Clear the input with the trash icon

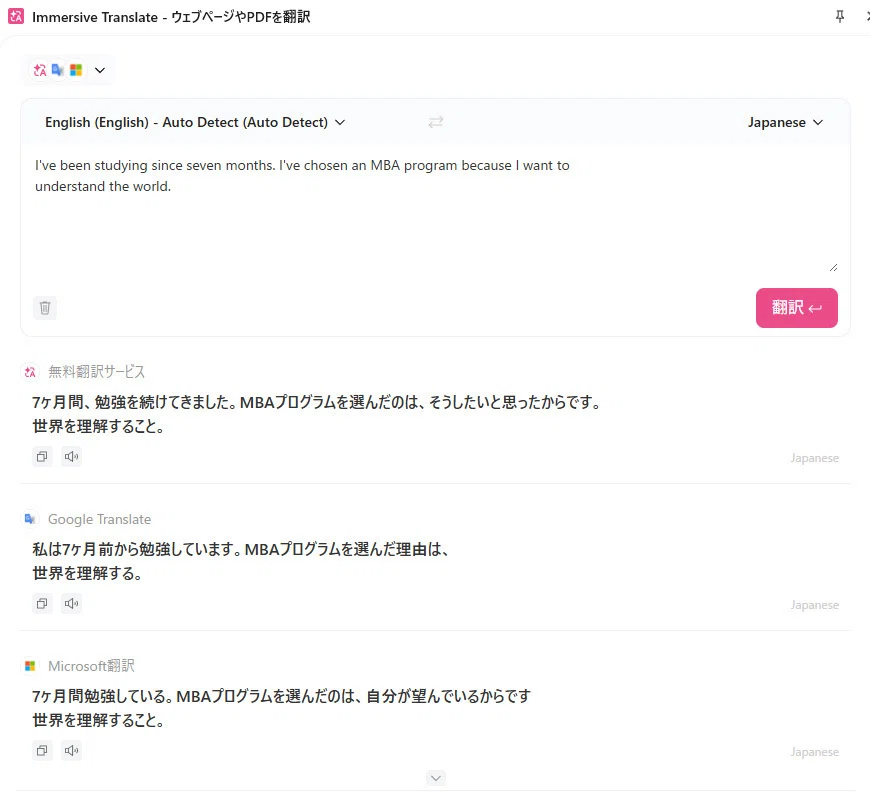coord(45,307)
